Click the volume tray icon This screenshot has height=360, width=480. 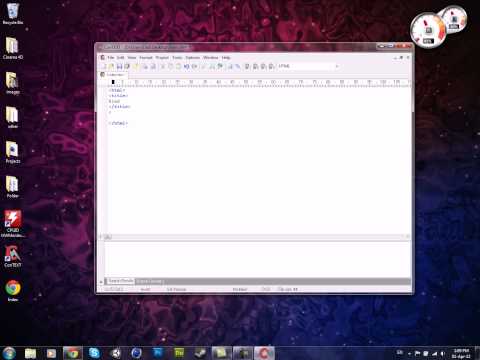[x=442, y=353]
